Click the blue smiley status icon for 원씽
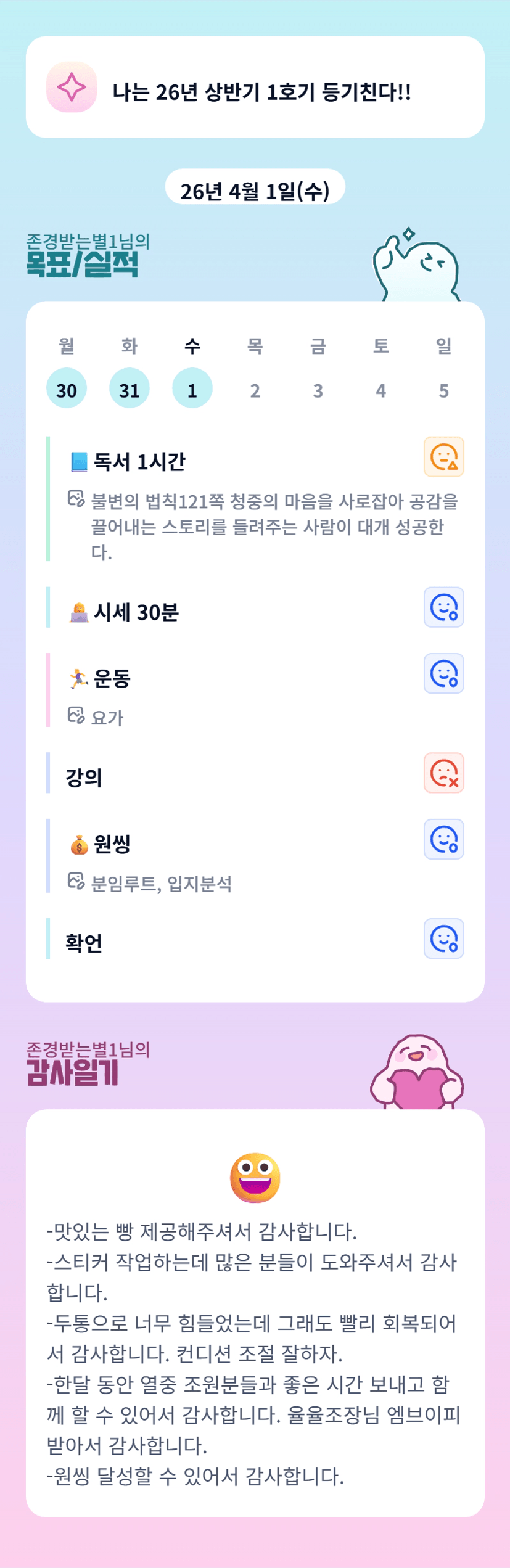The width and height of the screenshot is (510, 1568). (x=443, y=839)
